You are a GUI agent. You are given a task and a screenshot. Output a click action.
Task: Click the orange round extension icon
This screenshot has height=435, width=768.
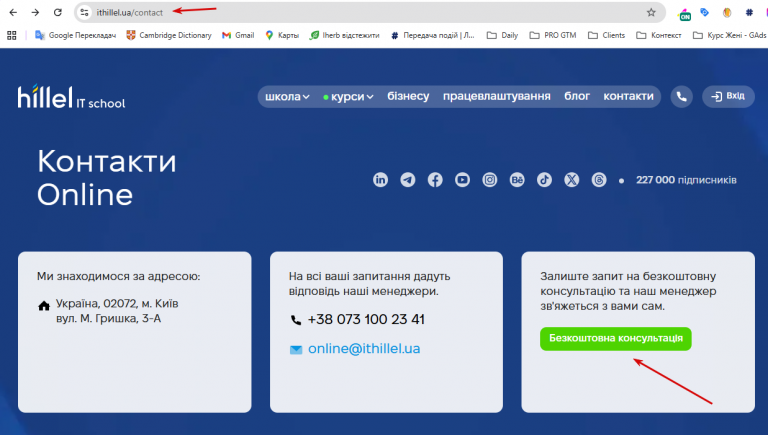pyautogui.click(x=727, y=12)
